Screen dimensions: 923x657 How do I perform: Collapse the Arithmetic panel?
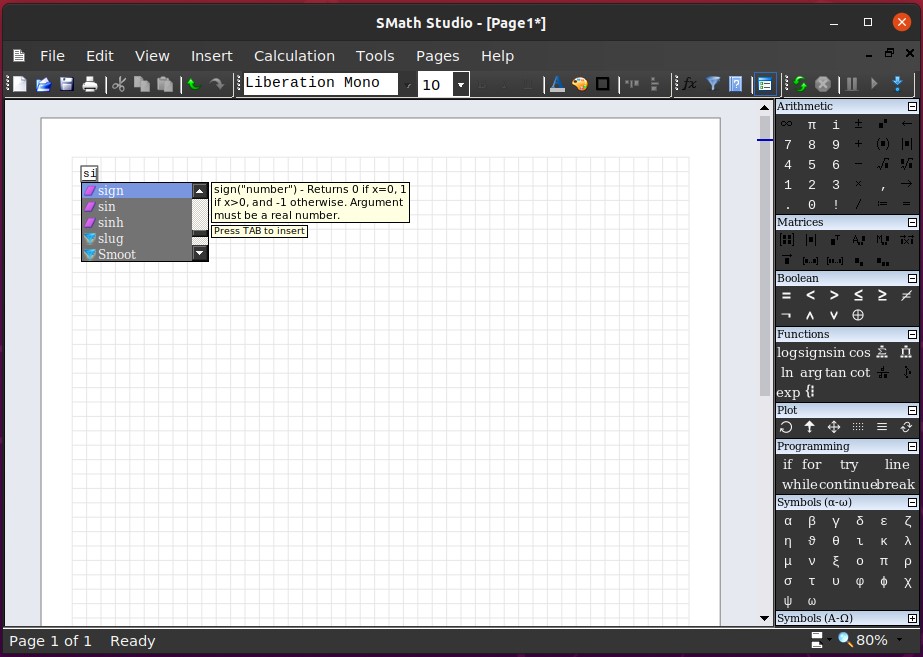pos(912,107)
